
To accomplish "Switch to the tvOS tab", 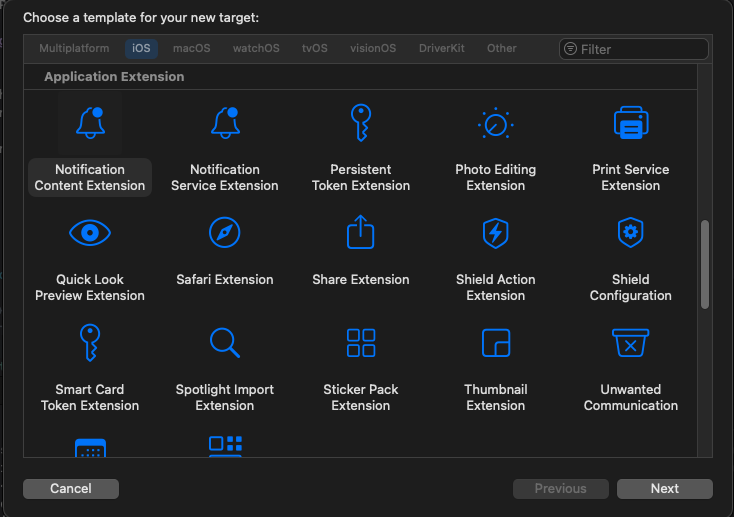I will [315, 48].
